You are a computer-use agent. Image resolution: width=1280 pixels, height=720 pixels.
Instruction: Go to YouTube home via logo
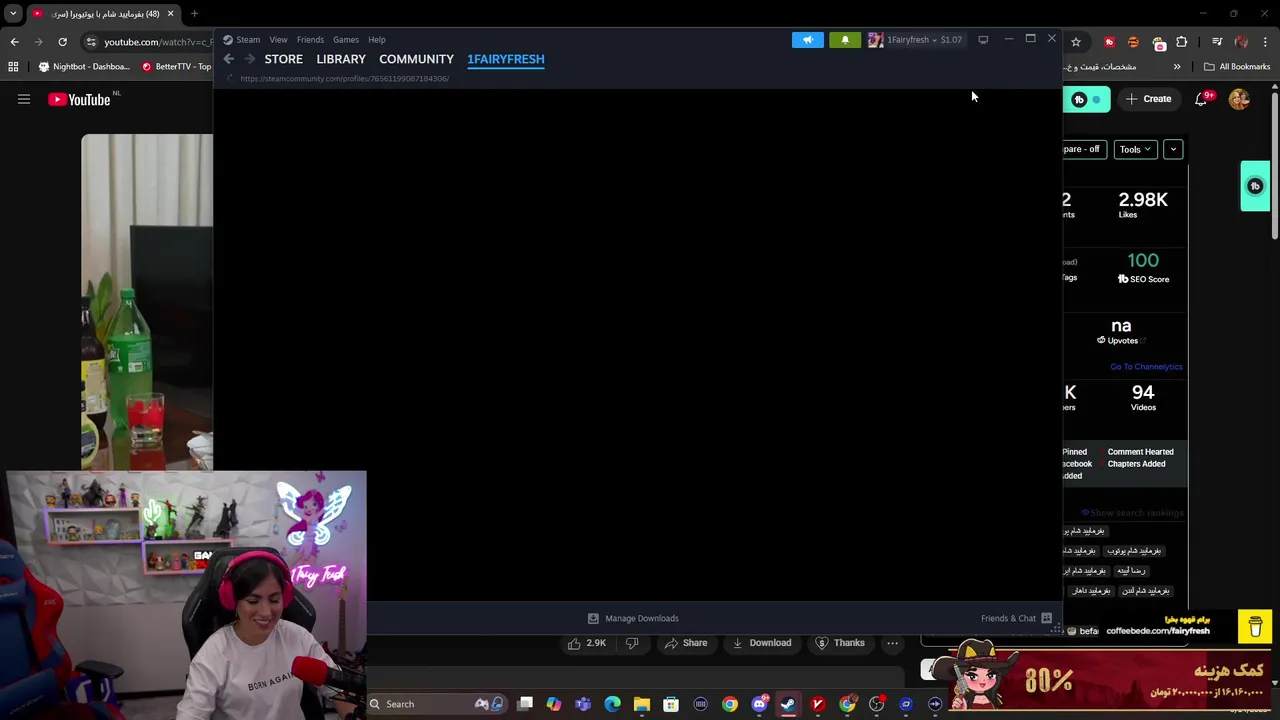pyautogui.click(x=79, y=99)
